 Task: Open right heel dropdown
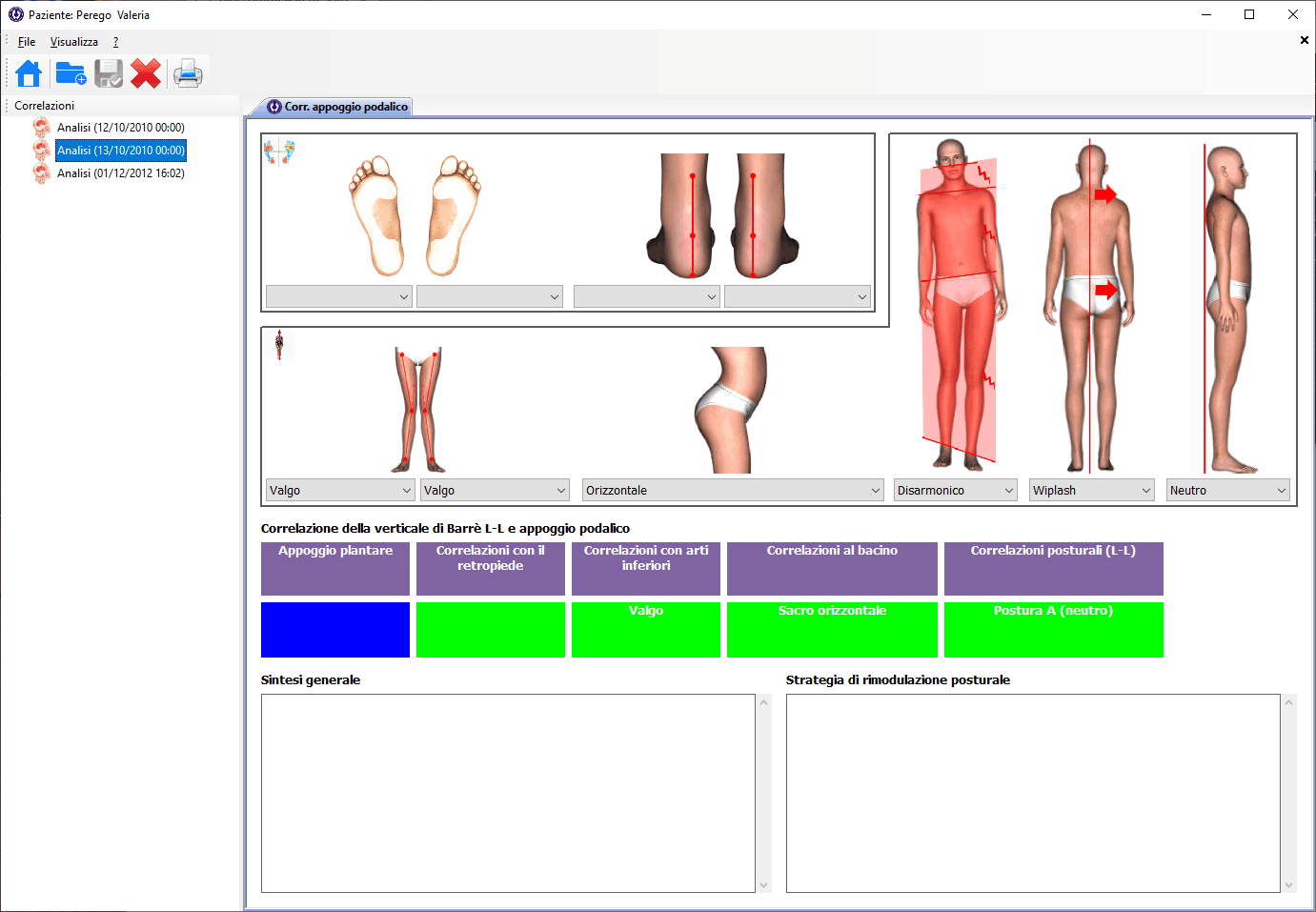point(798,296)
